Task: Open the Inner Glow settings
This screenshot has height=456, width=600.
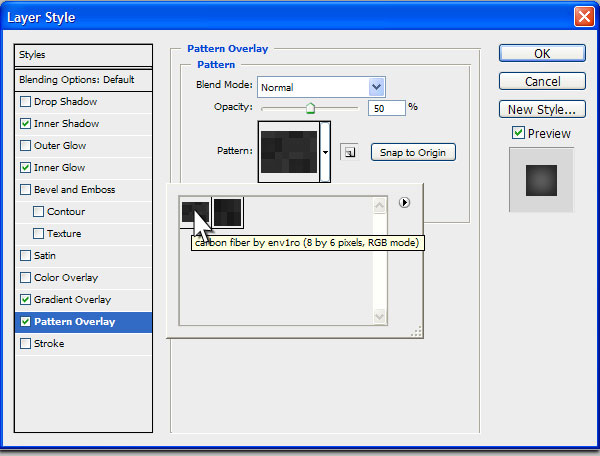Action: [x=60, y=168]
